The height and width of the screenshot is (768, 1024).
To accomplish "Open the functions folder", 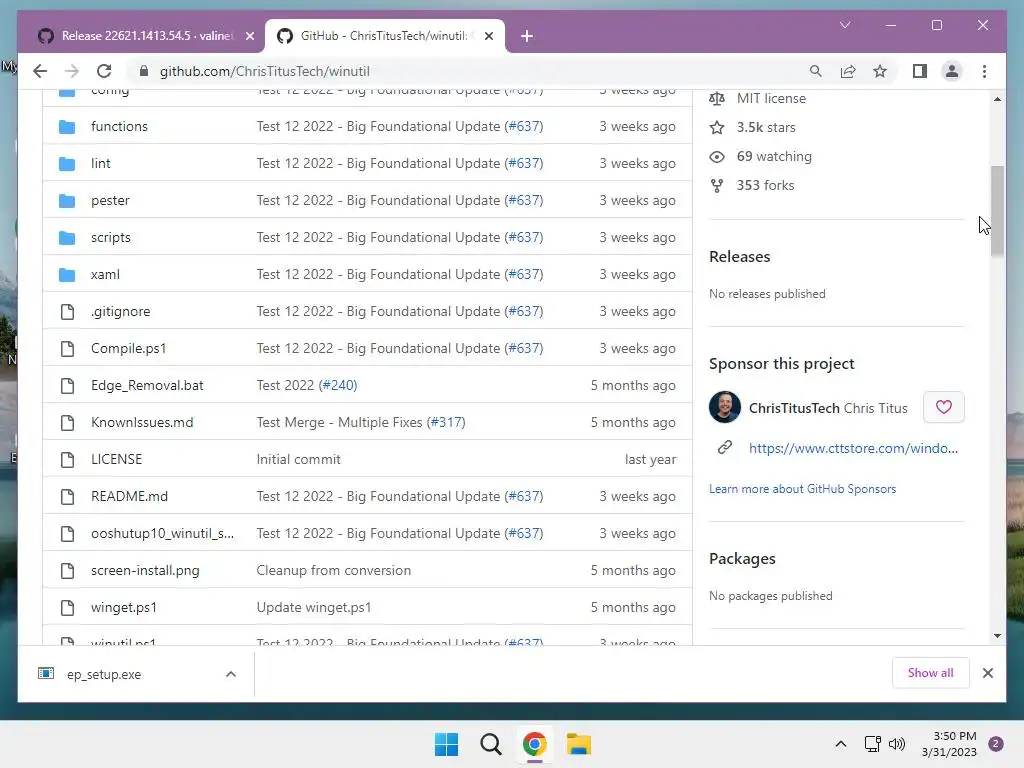I will [120, 126].
